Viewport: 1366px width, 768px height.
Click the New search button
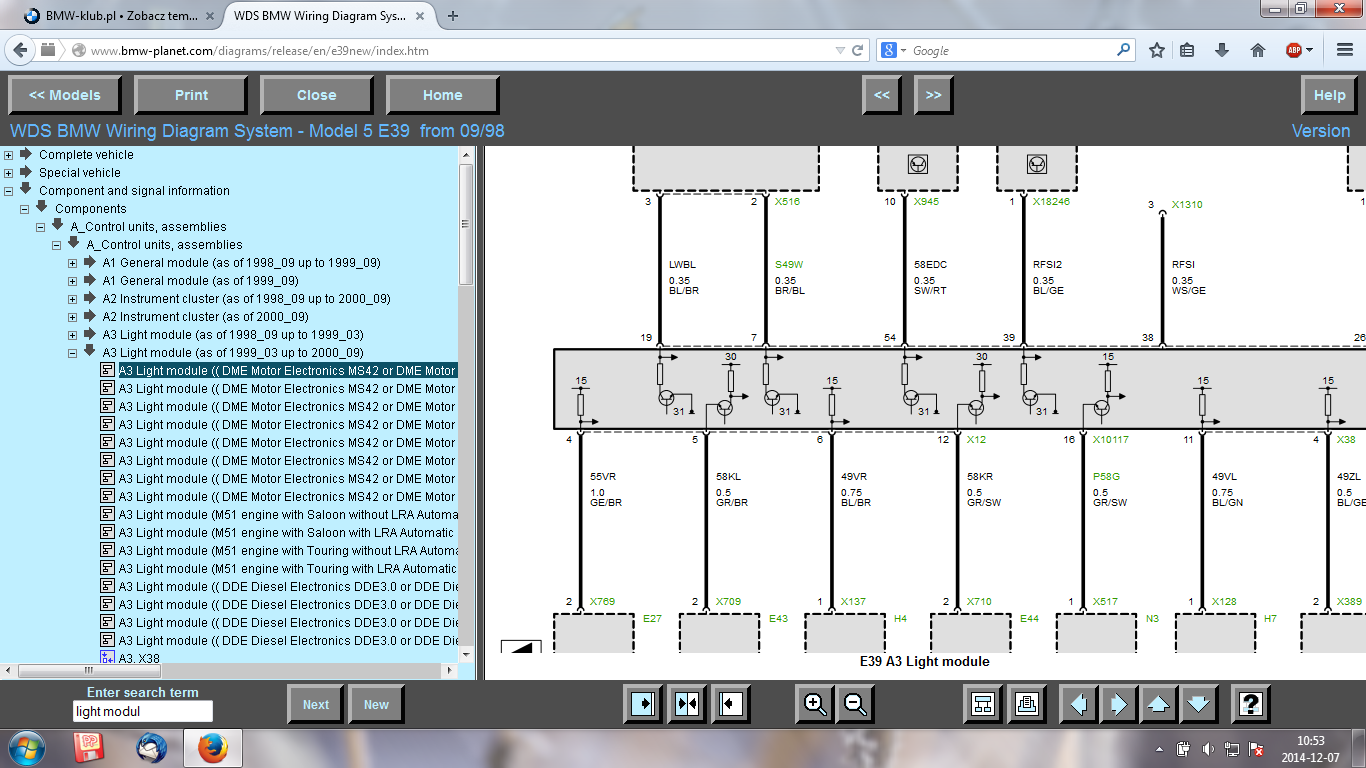click(376, 704)
